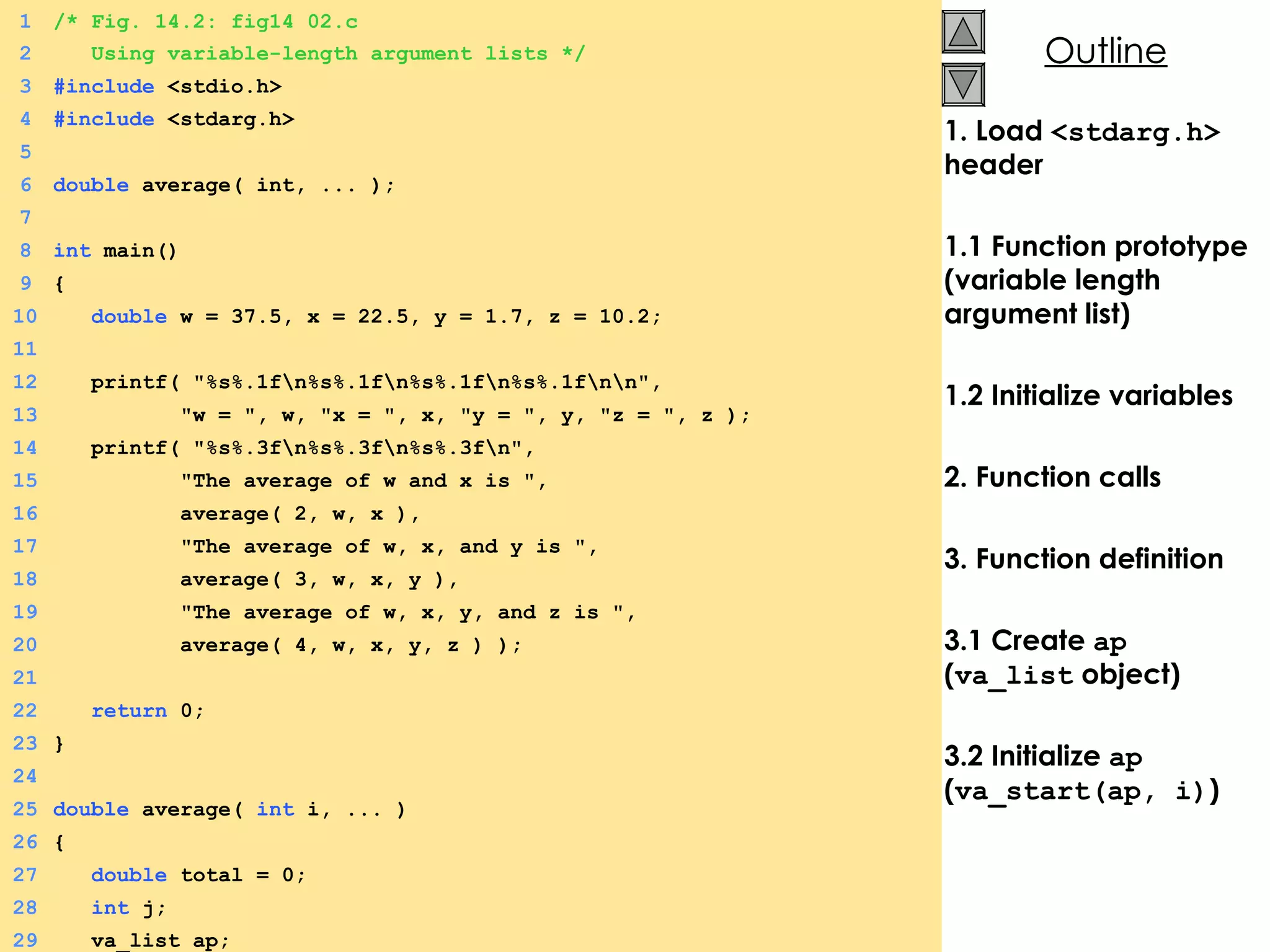The image size is (1270, 952).
Task: Click the up arrow navigation button
Action: click(x=963, y=32)
